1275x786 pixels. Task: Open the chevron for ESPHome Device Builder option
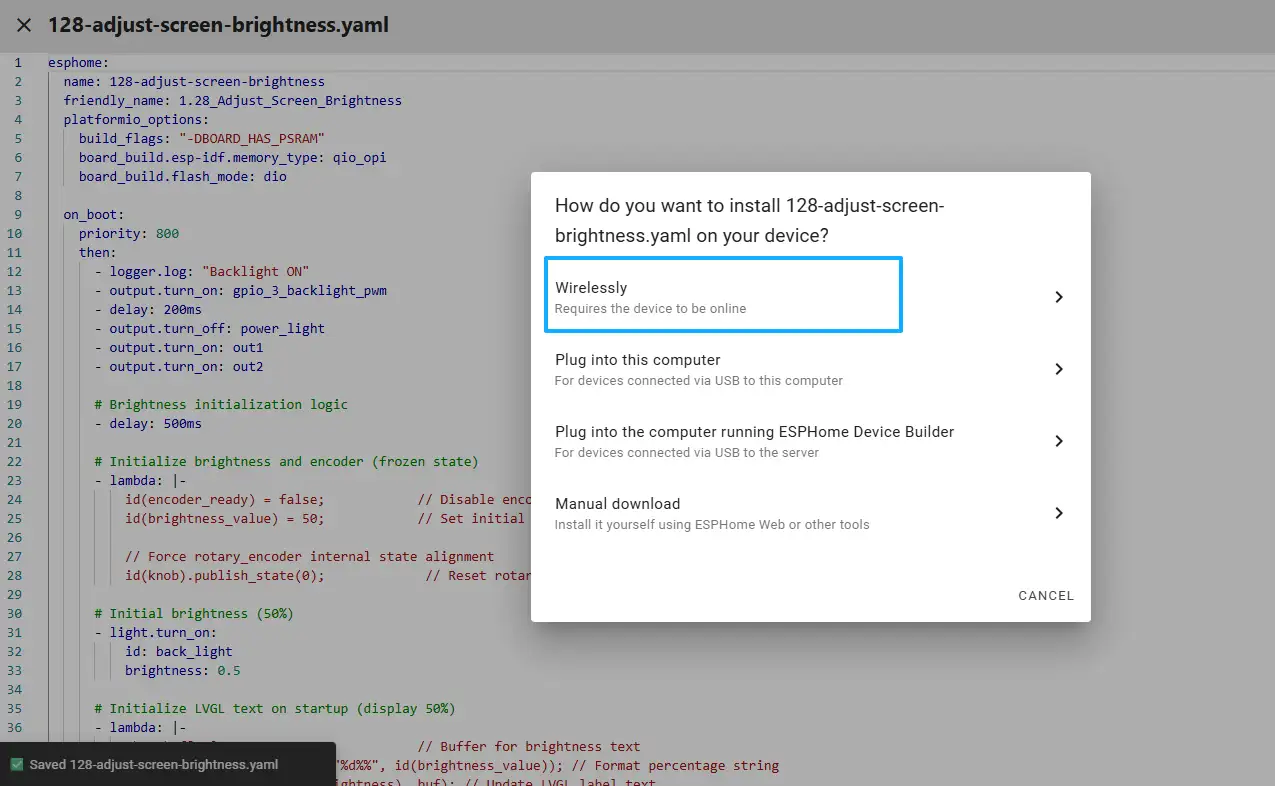[1058, 441]
